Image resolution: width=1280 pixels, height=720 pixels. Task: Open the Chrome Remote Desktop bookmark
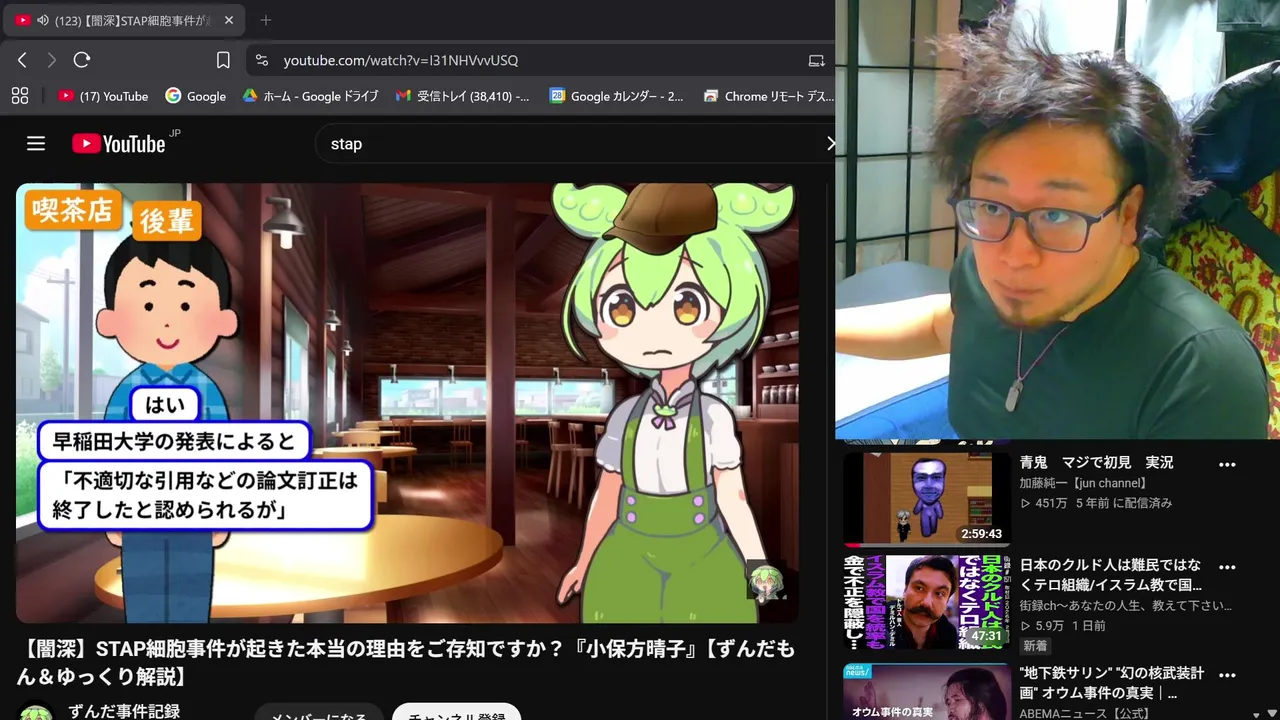point(768,96)
